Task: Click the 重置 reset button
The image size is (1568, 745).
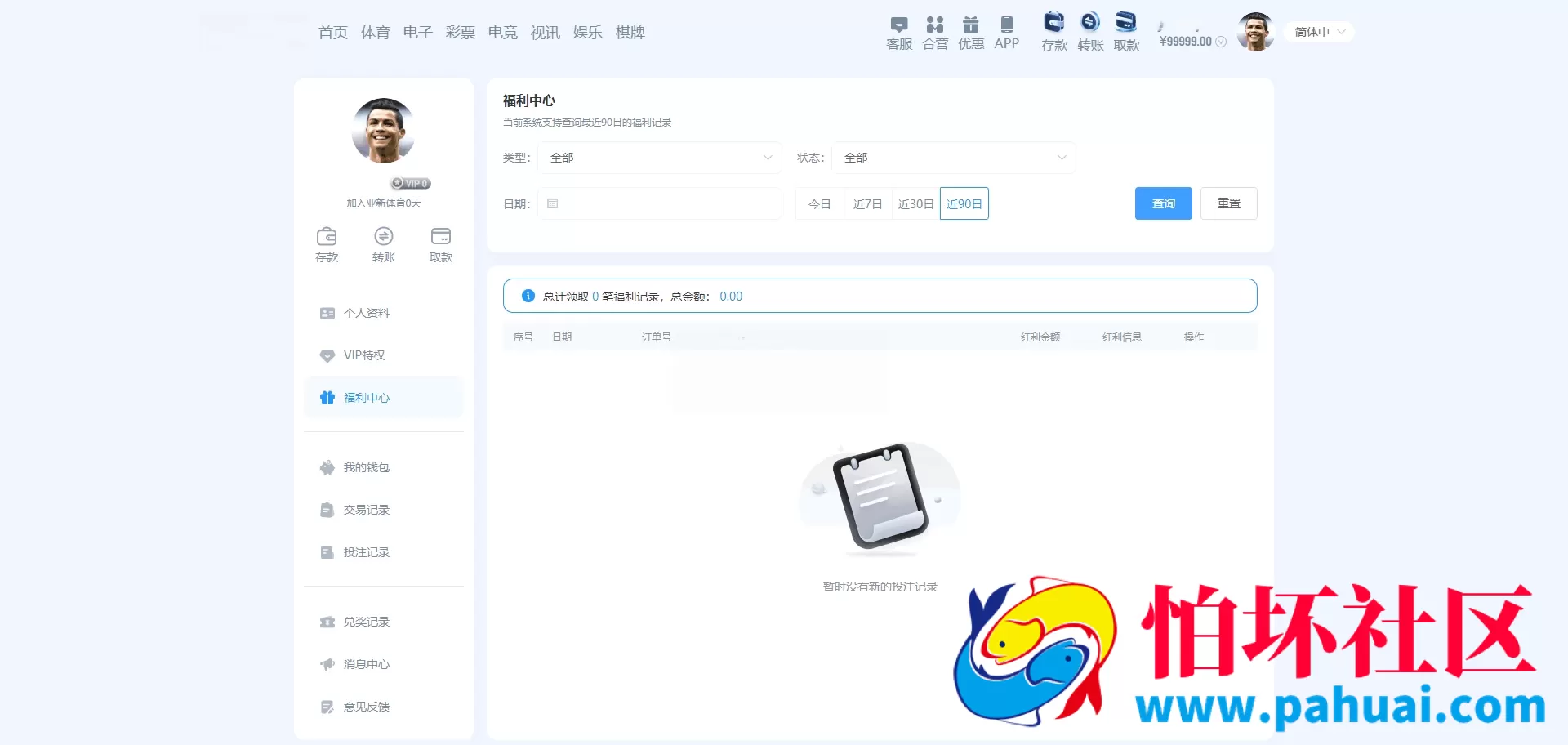Action: (x=1229, y=203)
